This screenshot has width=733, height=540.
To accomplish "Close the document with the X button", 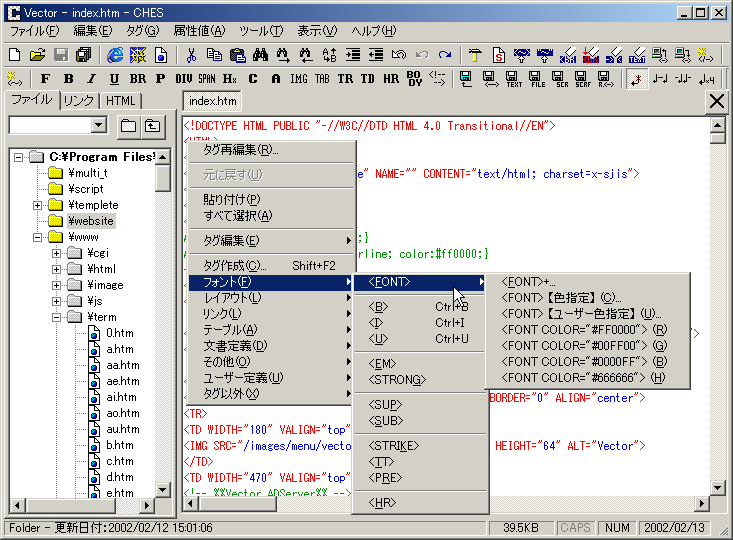I will coord(716,101).
